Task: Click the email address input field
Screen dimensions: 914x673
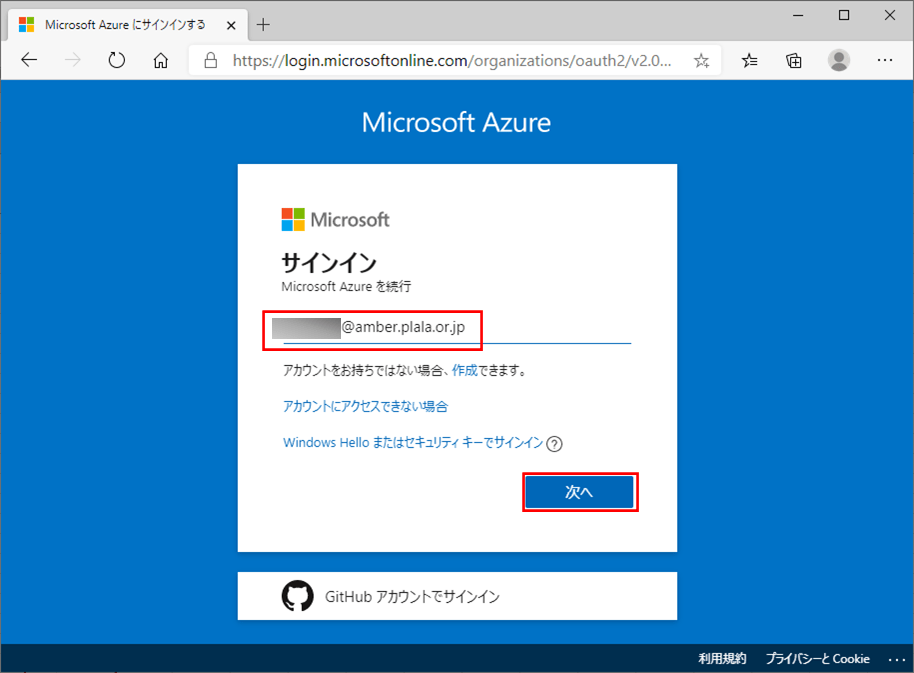Action: coord(457,327)
